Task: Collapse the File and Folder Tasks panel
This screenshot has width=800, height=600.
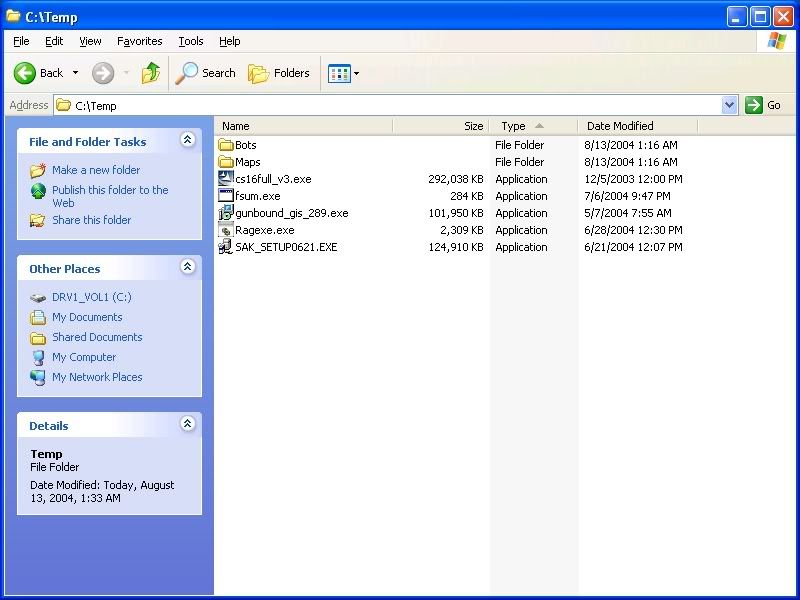Action: [187, 141]
